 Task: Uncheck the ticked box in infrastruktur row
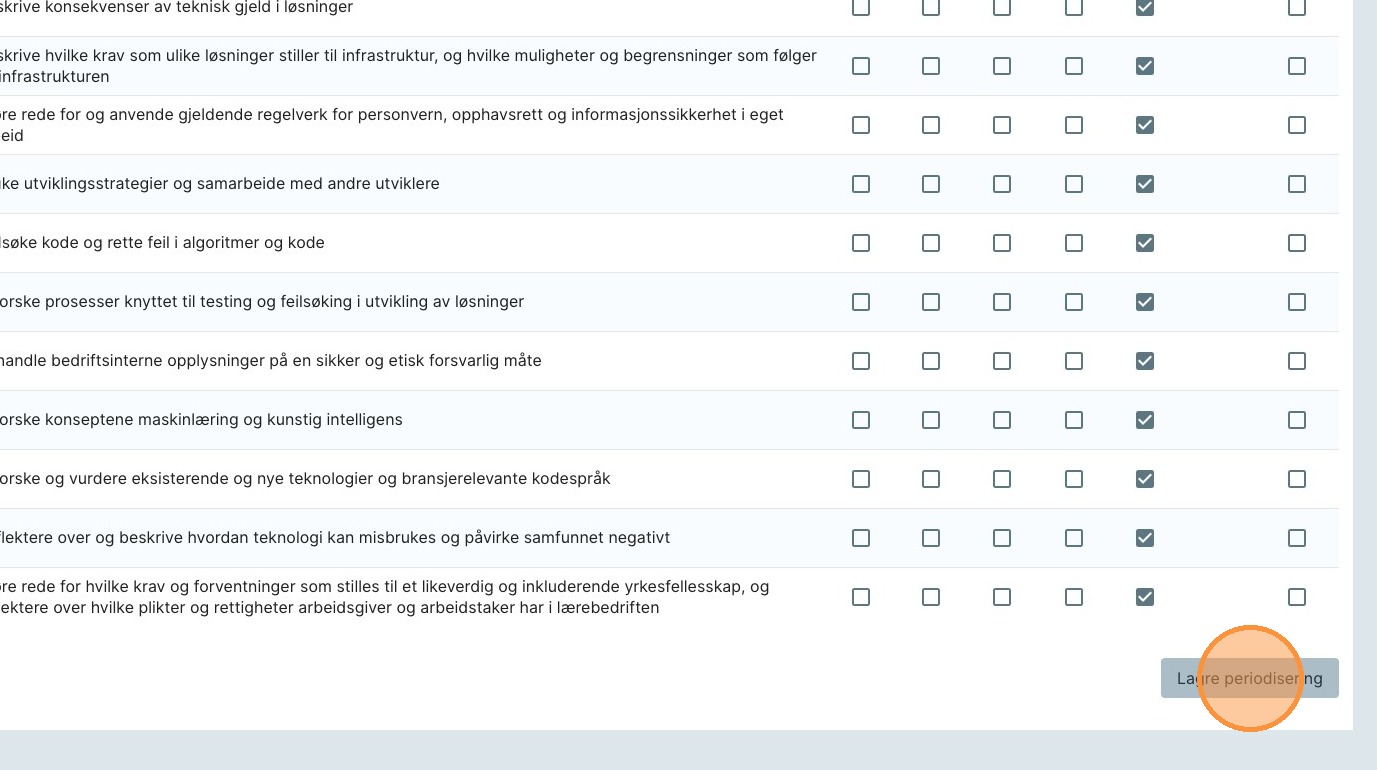coord(1145,66)
